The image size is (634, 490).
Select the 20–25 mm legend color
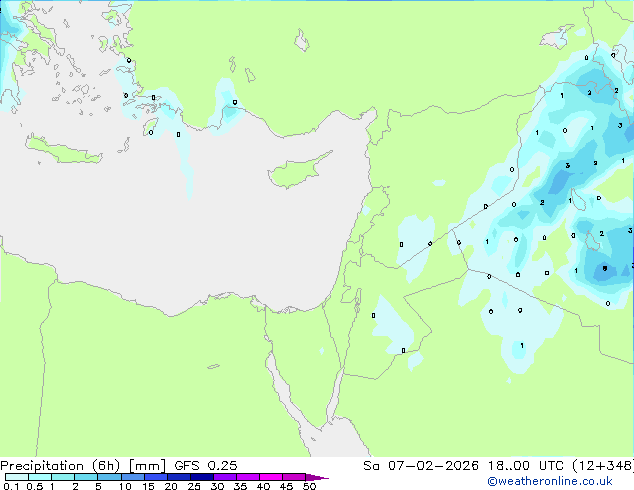pyautogui.click(x=178, y=477)
